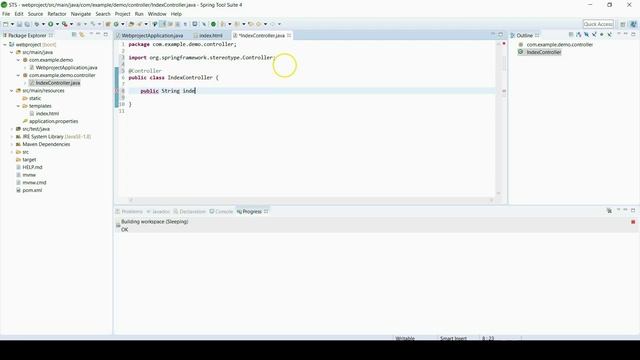640x360 pixels.
Task: Open the Run dropdown arrow
Action: [x=57, y=24]
